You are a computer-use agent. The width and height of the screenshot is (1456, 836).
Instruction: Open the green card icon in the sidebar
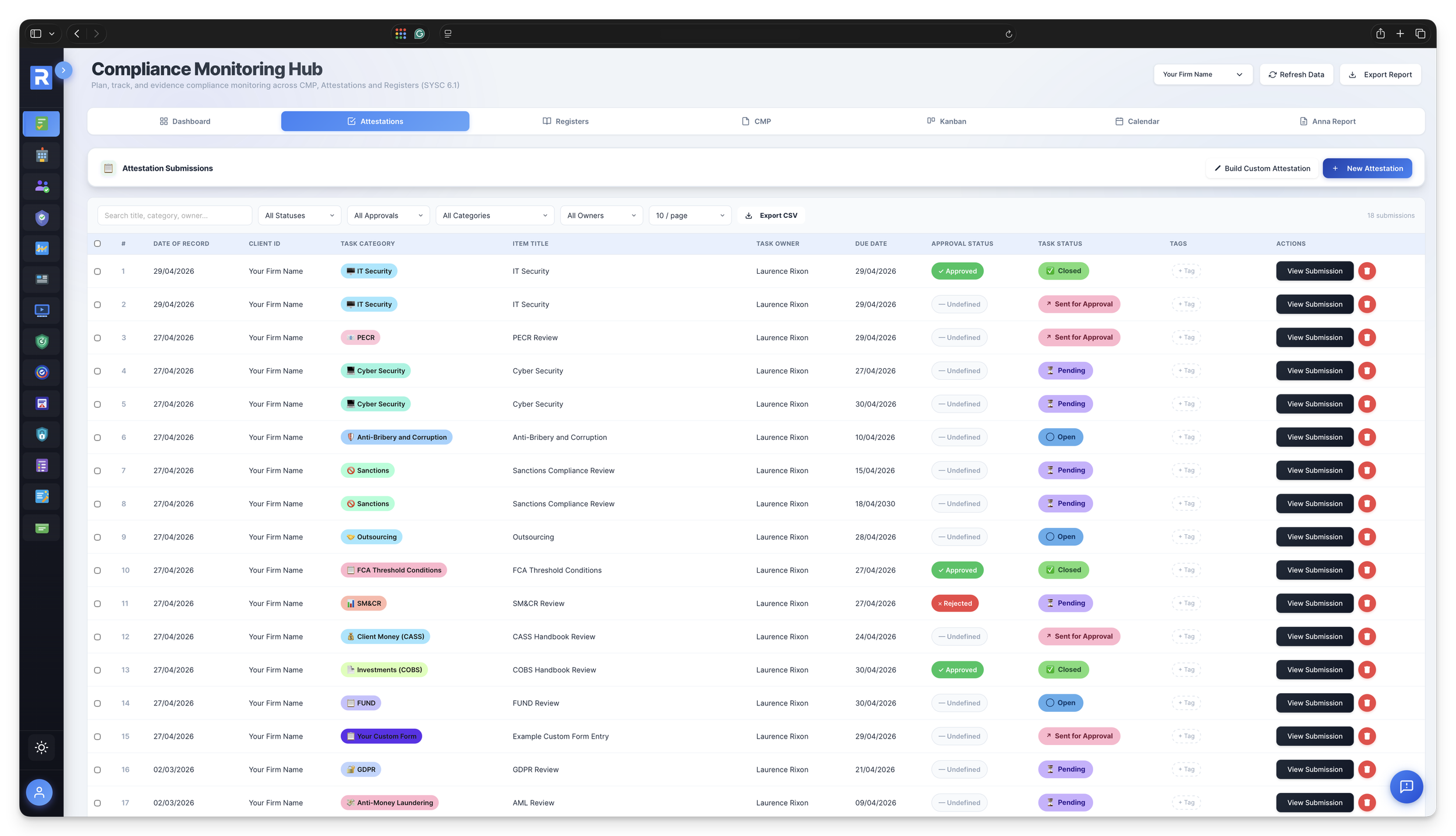(41, 528)
